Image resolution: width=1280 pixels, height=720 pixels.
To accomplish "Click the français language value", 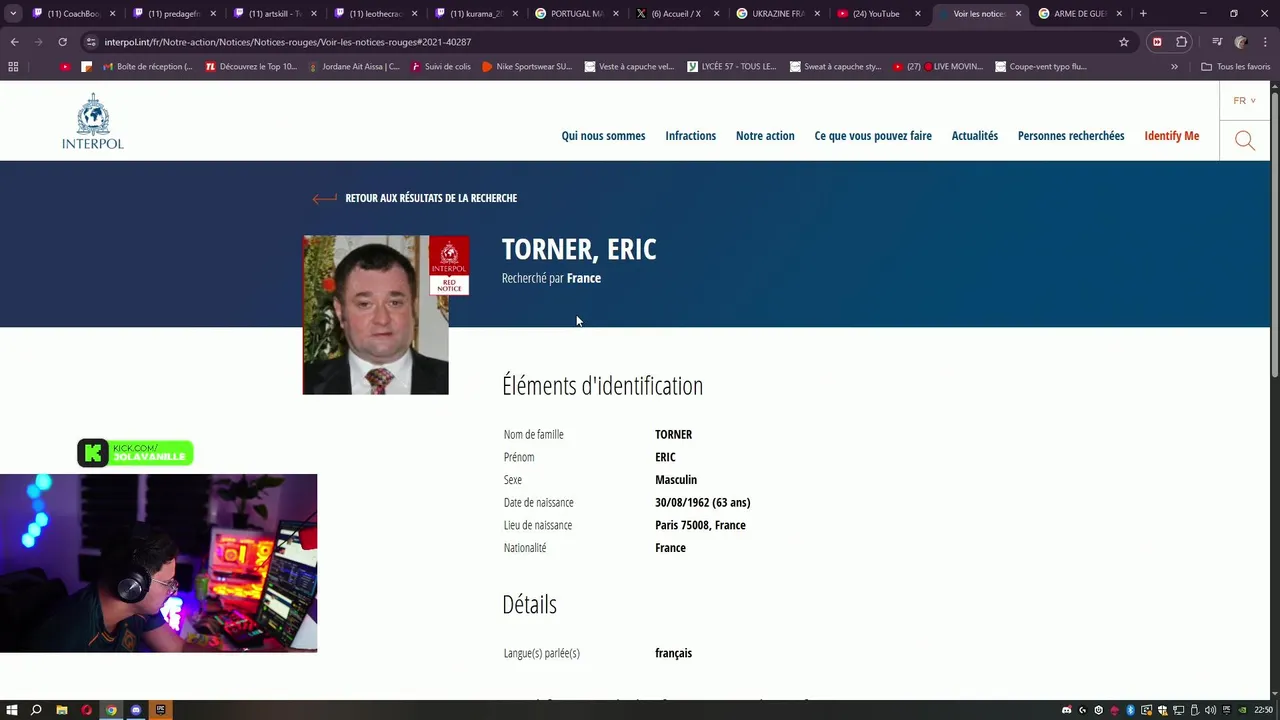I will 673,653.
